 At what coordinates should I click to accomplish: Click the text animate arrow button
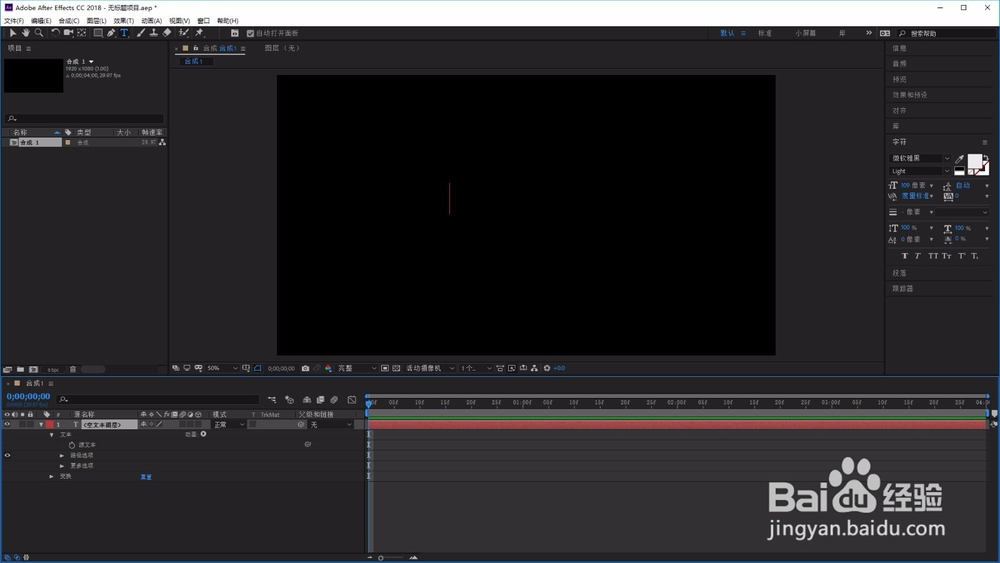click(x=203, y=434)
